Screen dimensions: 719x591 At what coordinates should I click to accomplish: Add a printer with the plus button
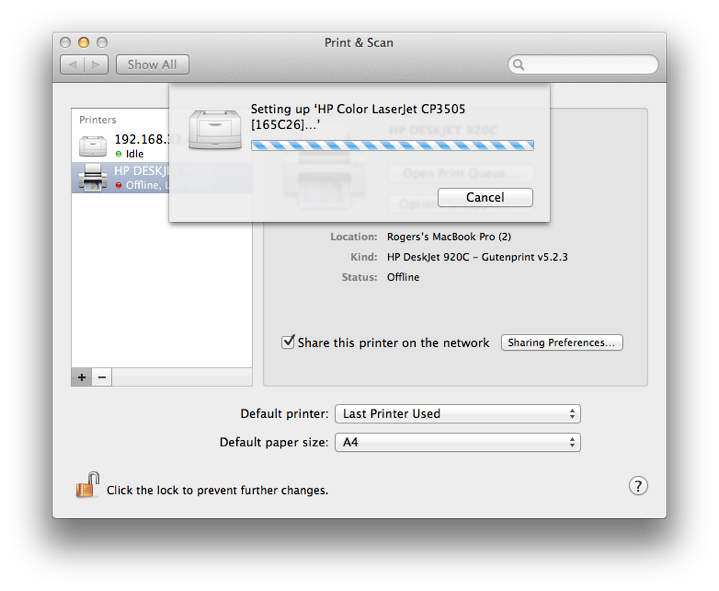(82, 377)
